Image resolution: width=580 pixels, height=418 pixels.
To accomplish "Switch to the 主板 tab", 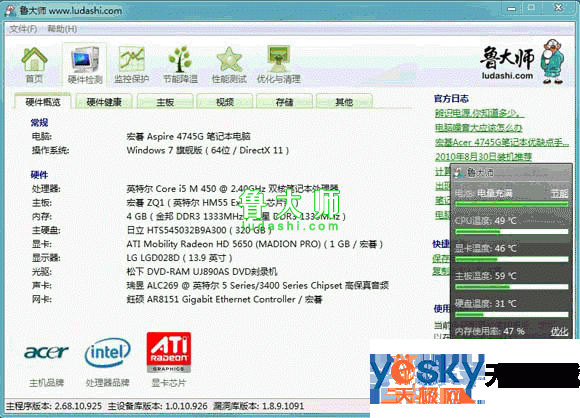I will [x=165, y=102].
